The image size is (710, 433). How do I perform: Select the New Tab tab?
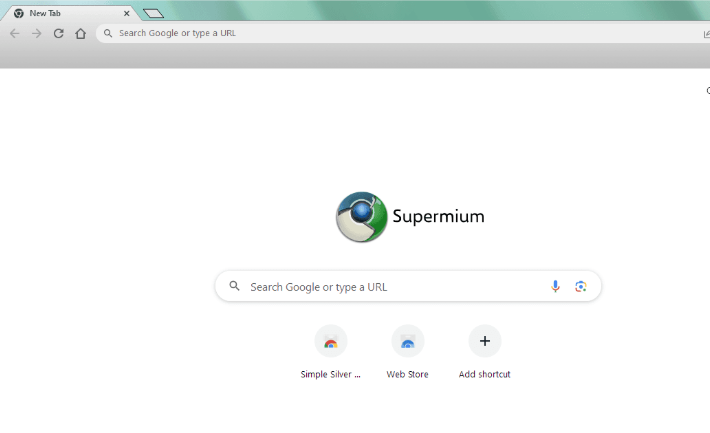tap(70, 13)
